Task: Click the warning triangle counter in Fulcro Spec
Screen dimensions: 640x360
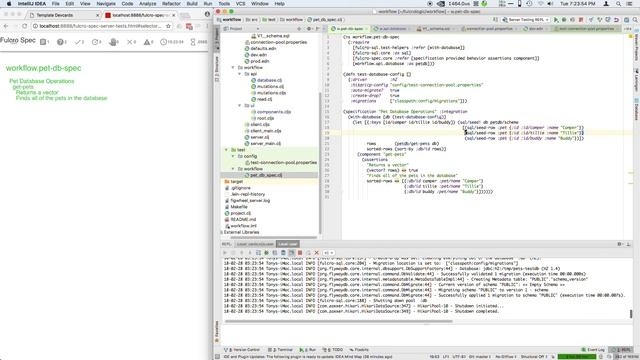Action: 148,42
